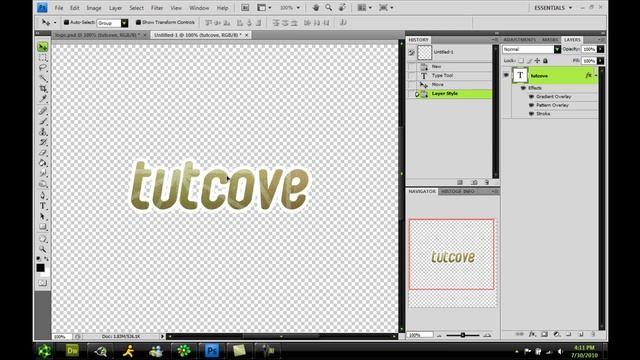
Task: Click the lock all padlock icon
Action: click(x=545, y=61)
